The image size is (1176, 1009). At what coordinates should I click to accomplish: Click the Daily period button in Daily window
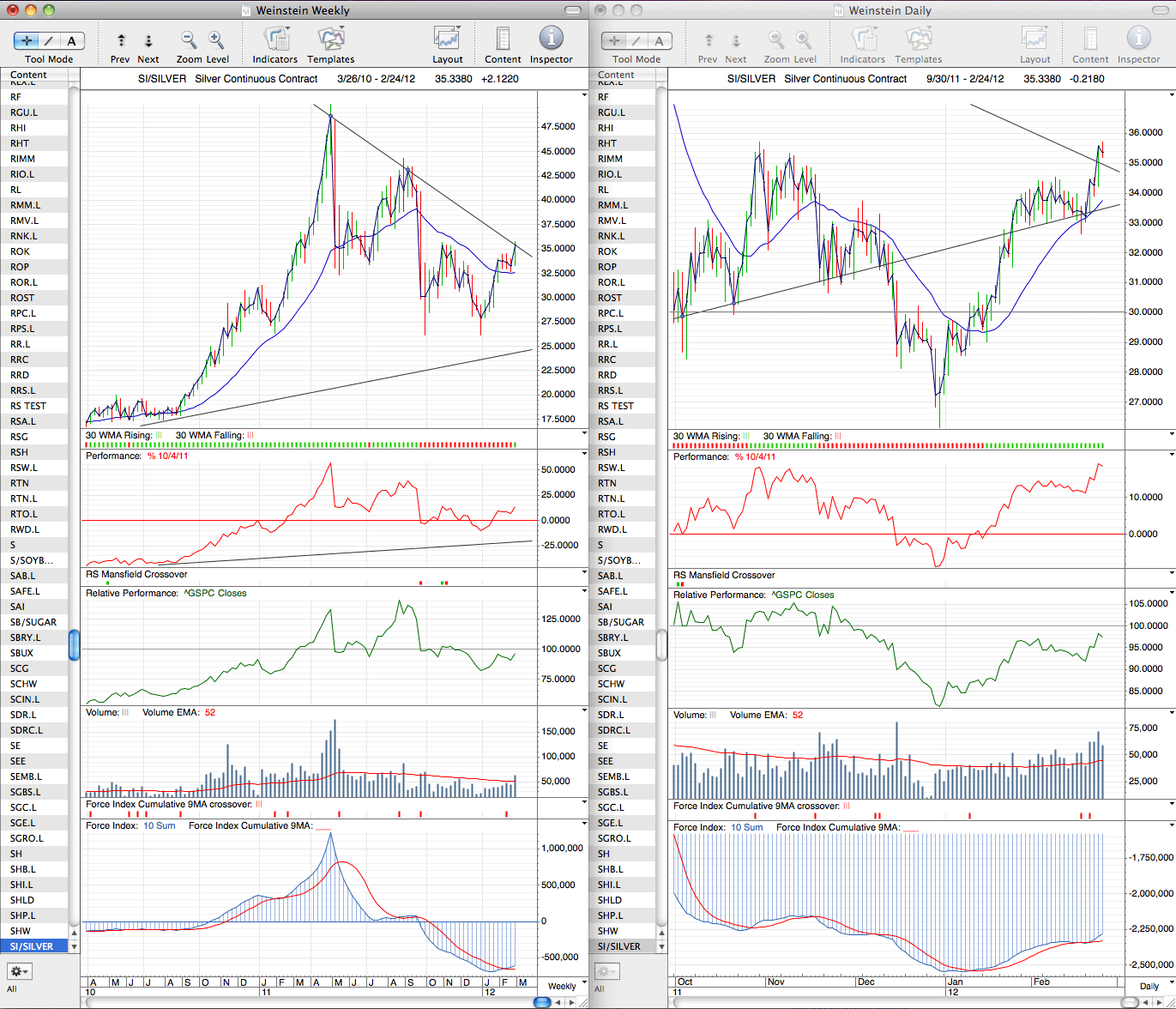[1149, 987]
